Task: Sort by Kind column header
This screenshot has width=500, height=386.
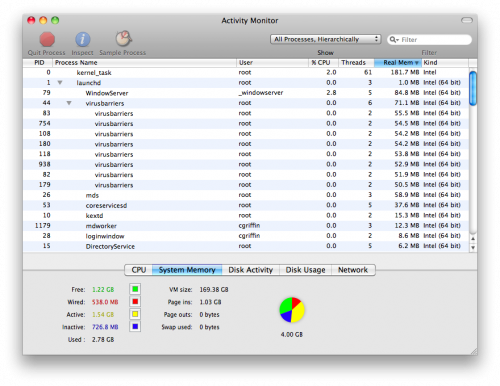Action: (x=445, y=63)
